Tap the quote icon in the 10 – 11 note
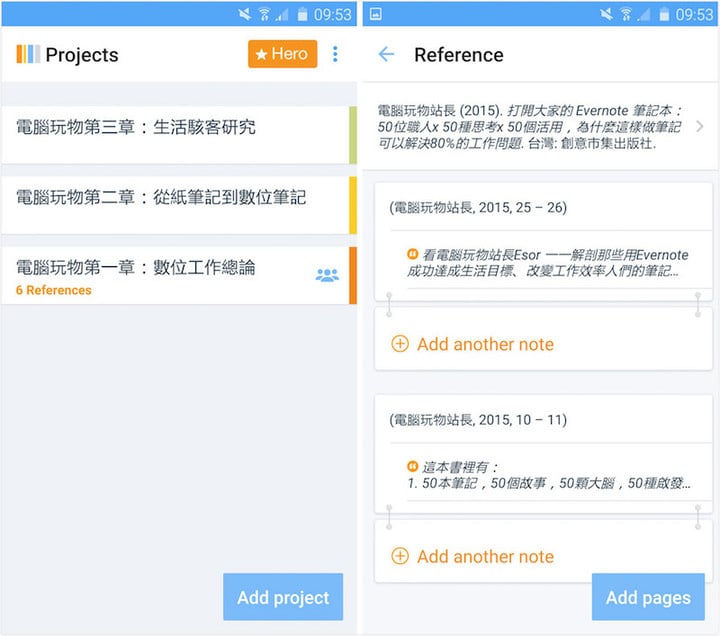This screenshot has width=720, height=636. point(412,467)
